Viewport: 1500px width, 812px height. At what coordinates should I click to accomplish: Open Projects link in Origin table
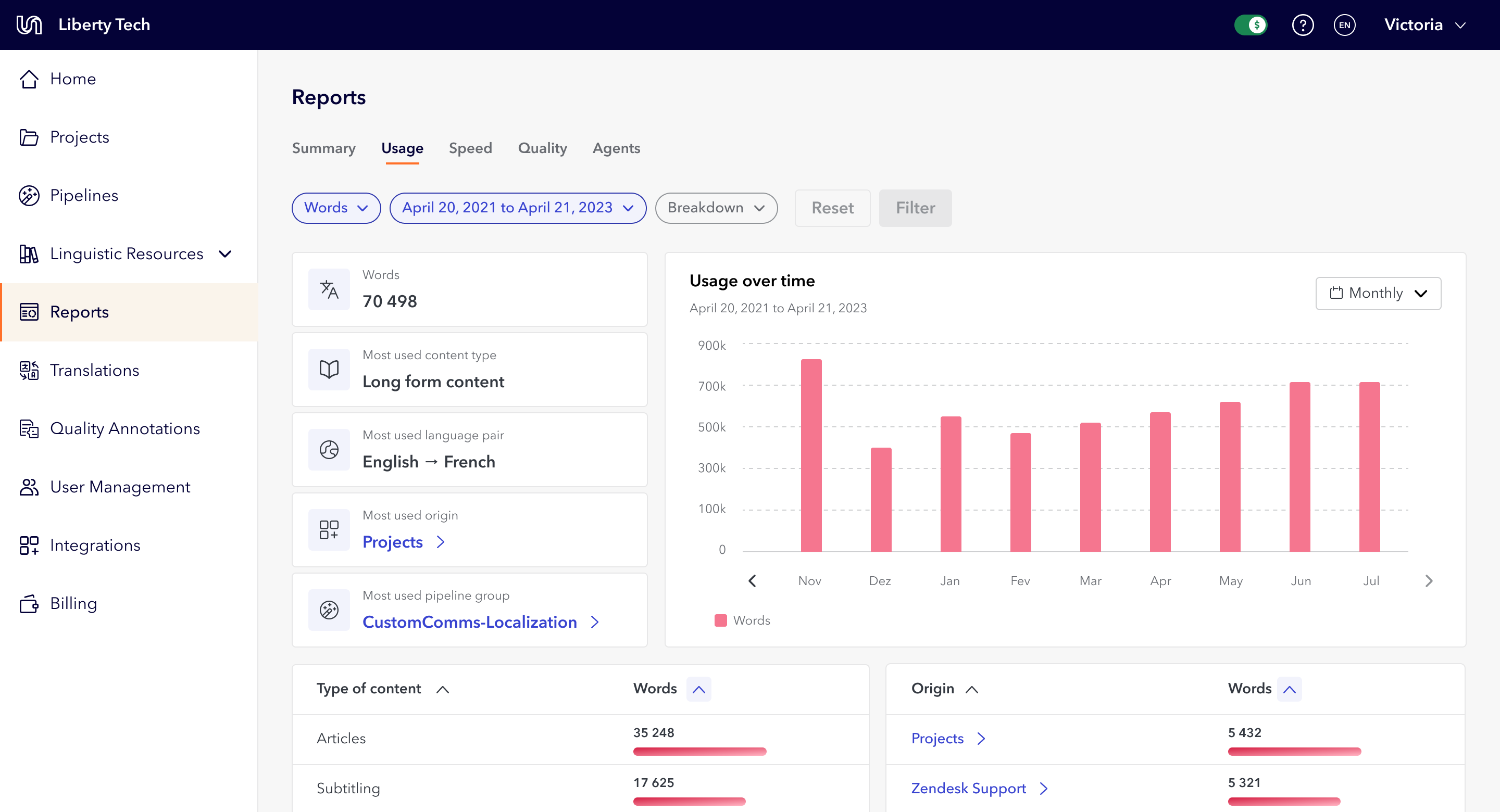(x=948, y=739)
